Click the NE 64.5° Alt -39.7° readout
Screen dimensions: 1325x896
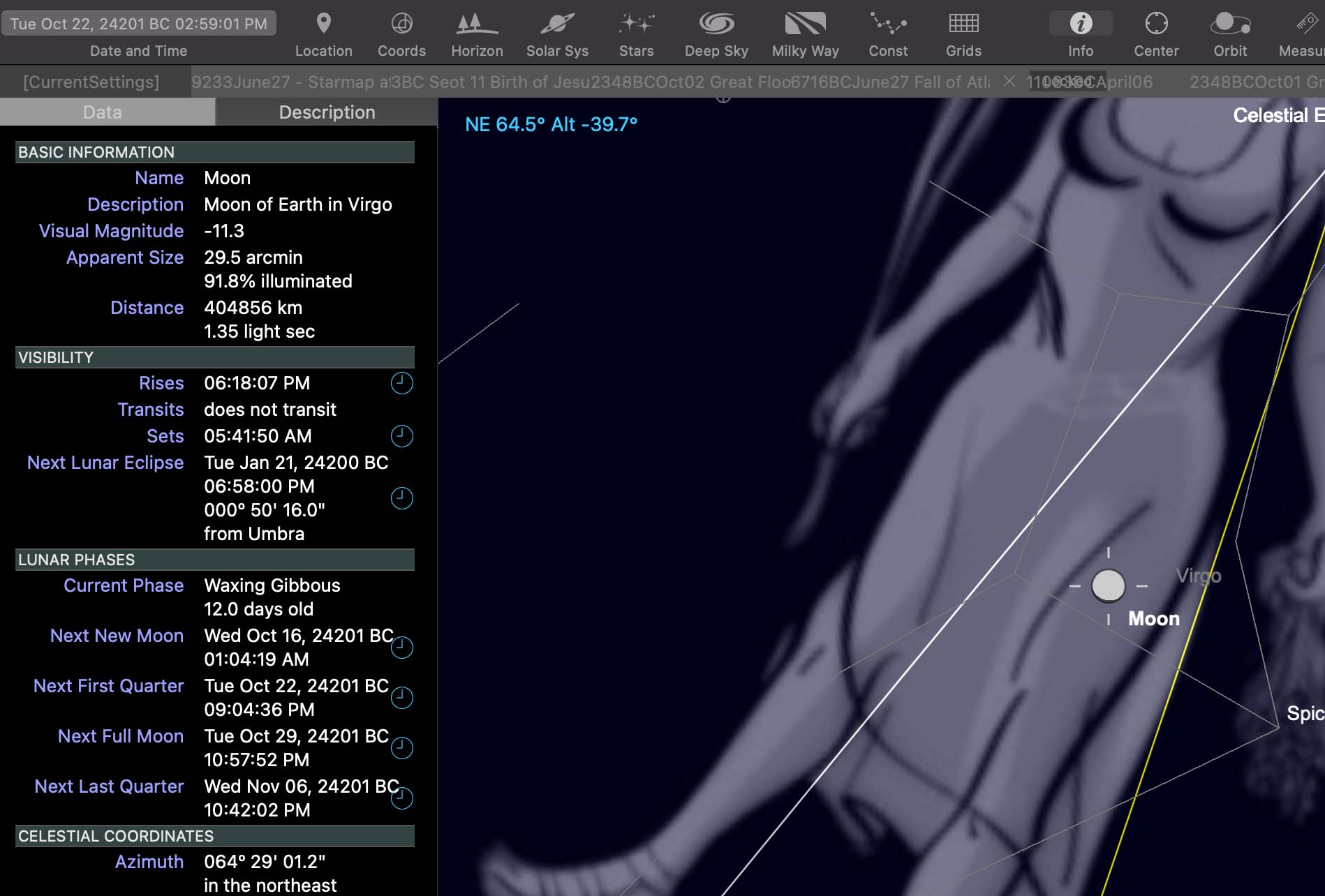coord(552,124)
